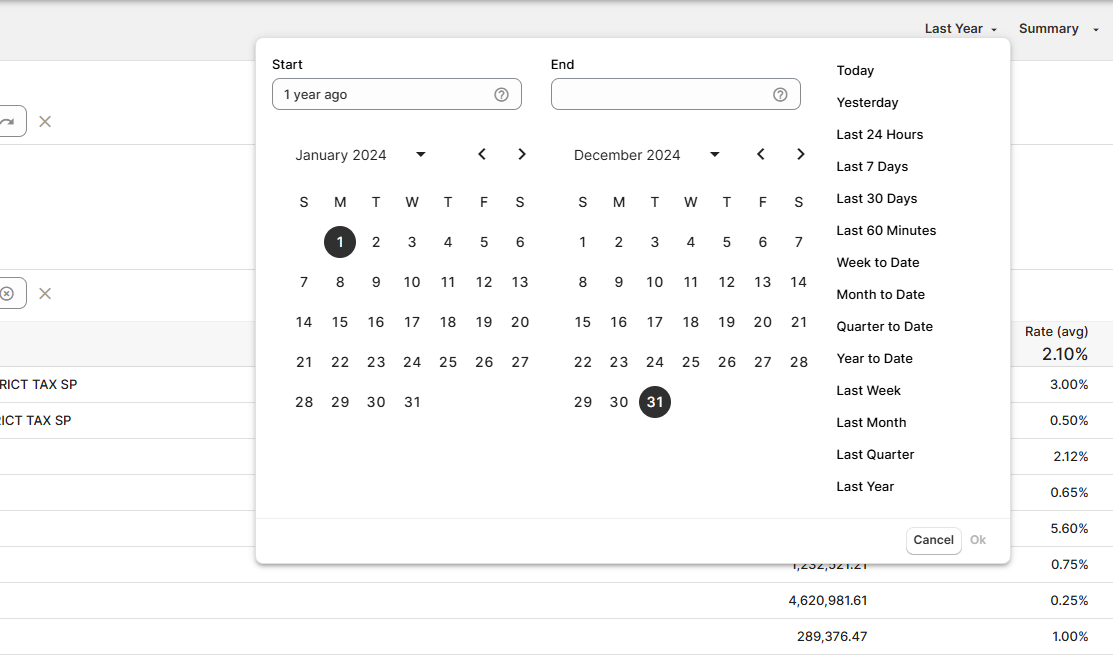
Task: Select December 25 in the end calendar
Action: (x=691, y=362)
